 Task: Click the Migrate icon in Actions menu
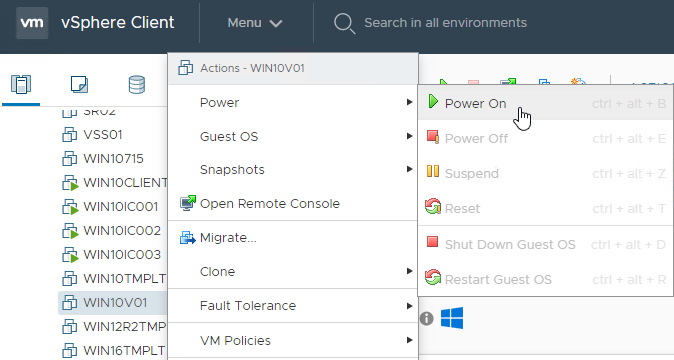coord(187,238)
